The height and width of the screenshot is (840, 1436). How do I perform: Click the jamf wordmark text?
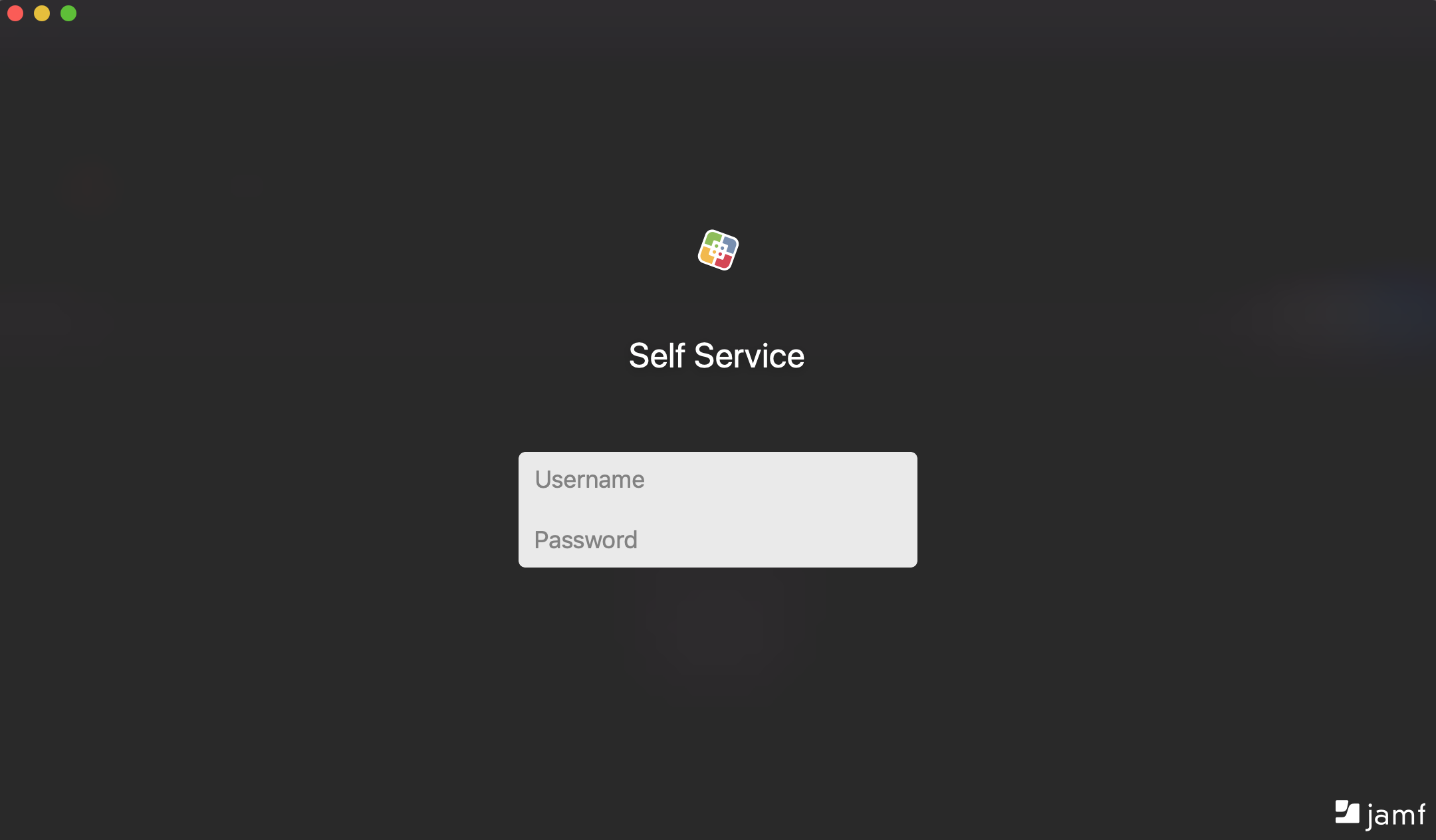pyautogui.click(x=1395, y=815)
